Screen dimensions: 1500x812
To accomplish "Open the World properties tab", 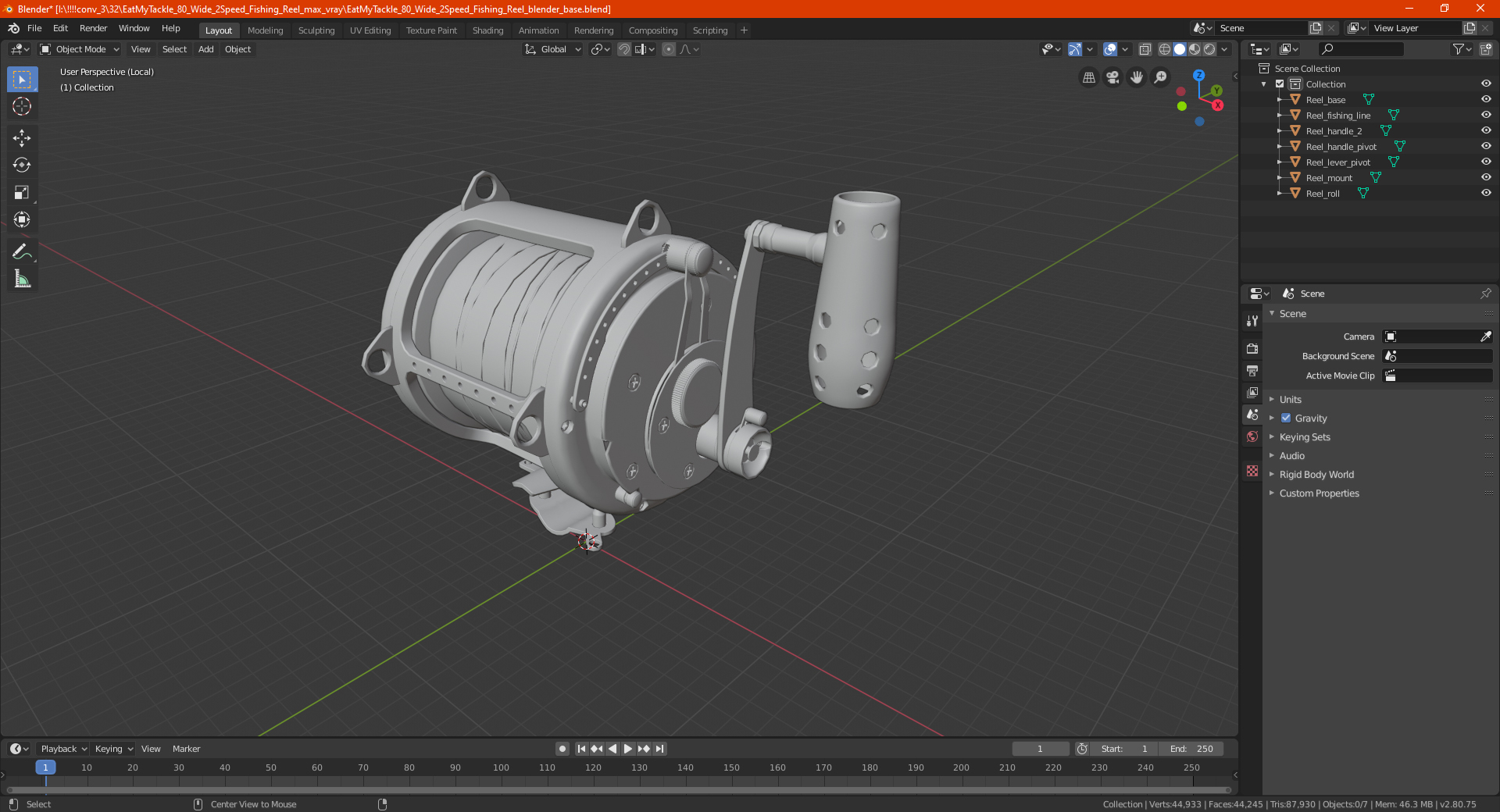I will click(x=1252, y=436).
